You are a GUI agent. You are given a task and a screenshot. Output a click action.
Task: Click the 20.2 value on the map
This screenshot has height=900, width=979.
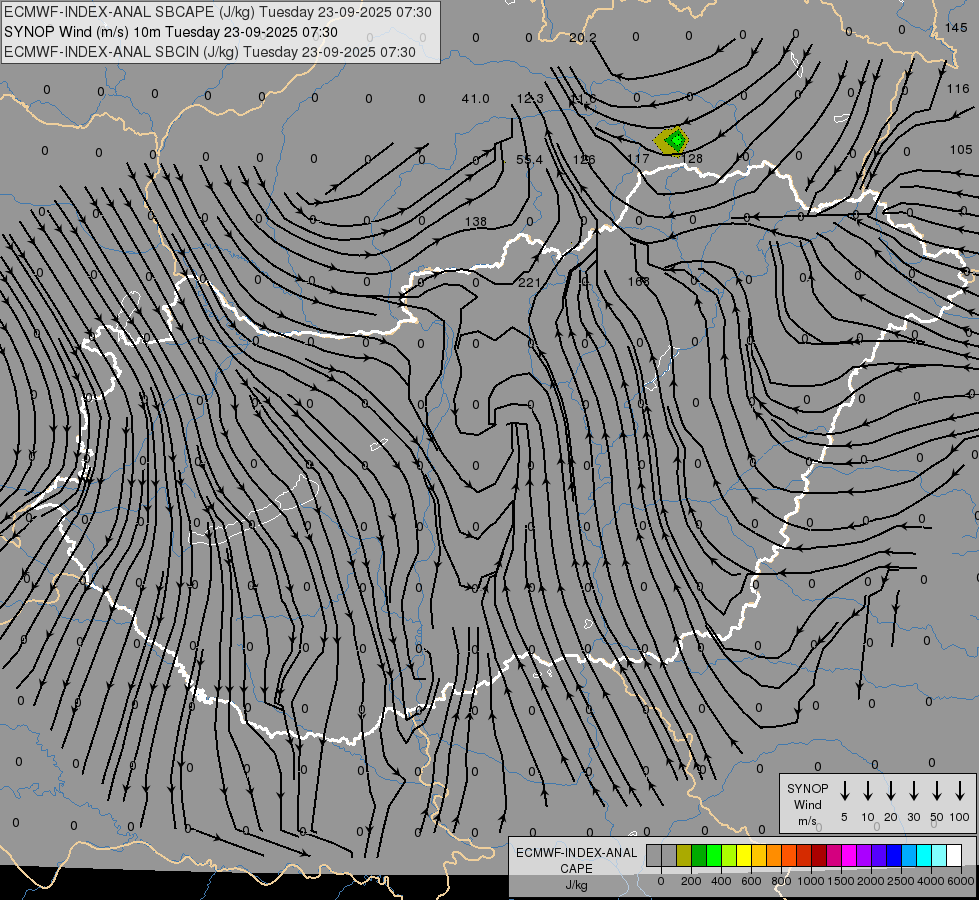coord(583,38)
